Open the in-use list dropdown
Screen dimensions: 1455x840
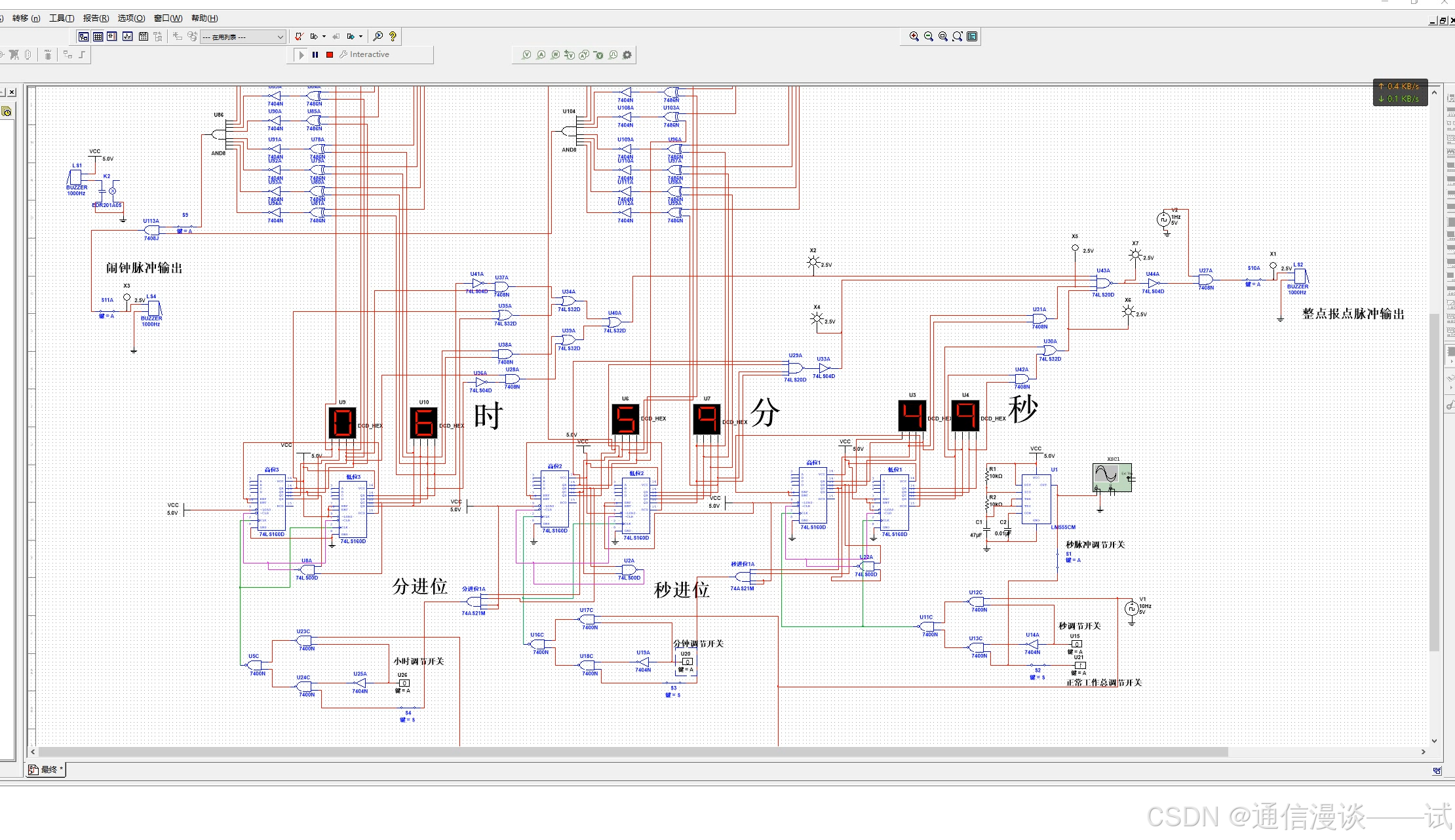(281, 37)
